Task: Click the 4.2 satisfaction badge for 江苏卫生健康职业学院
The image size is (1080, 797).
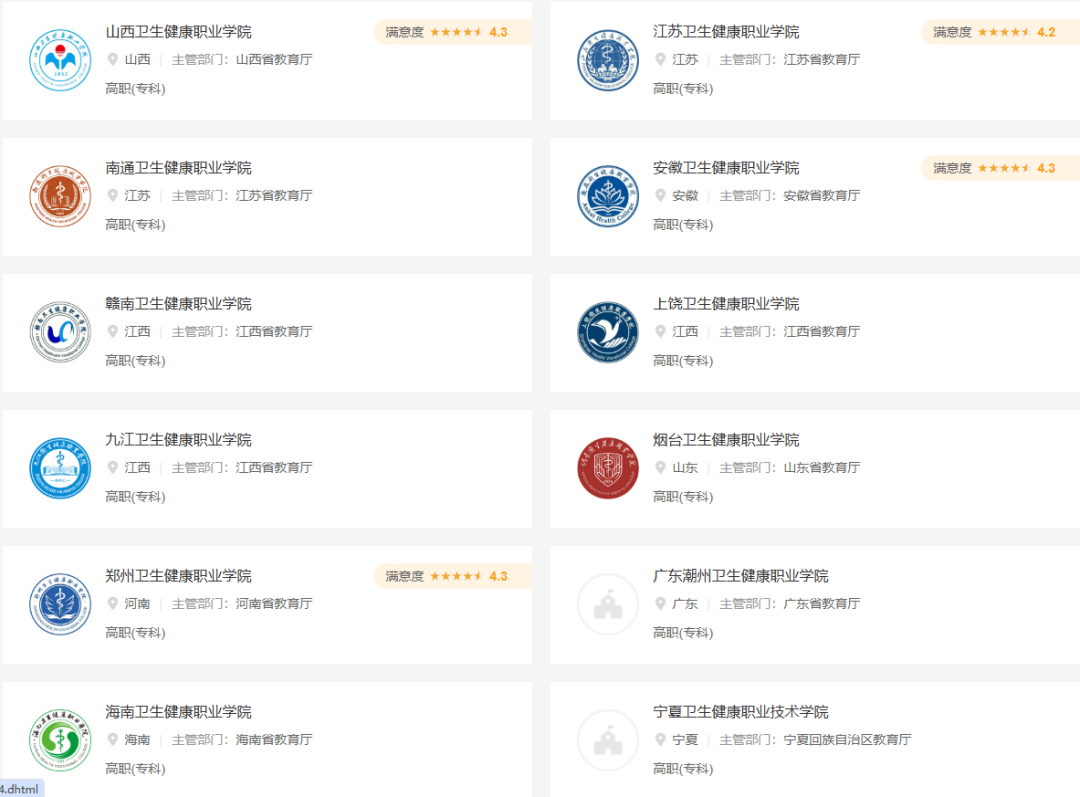Action: click(x=1000, y=32)
